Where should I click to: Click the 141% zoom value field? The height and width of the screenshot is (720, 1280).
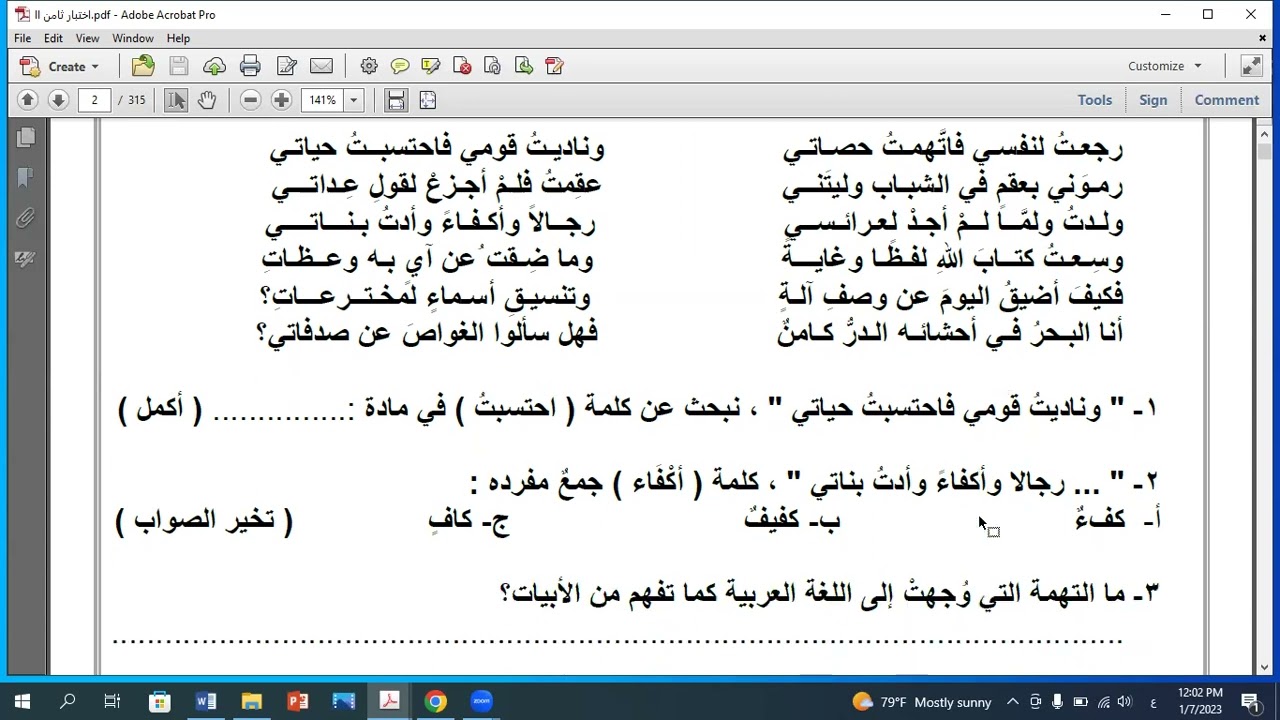coord(322,100)
